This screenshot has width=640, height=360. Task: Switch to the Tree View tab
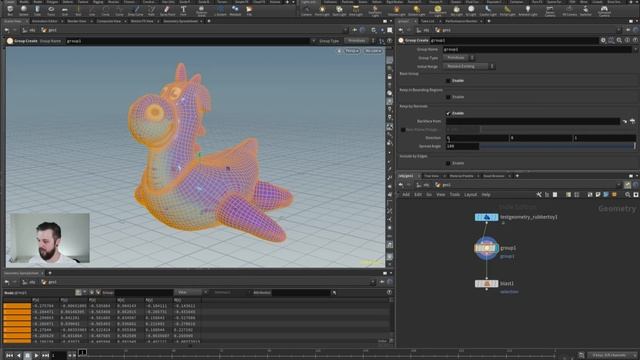click(x=431, y=176)
